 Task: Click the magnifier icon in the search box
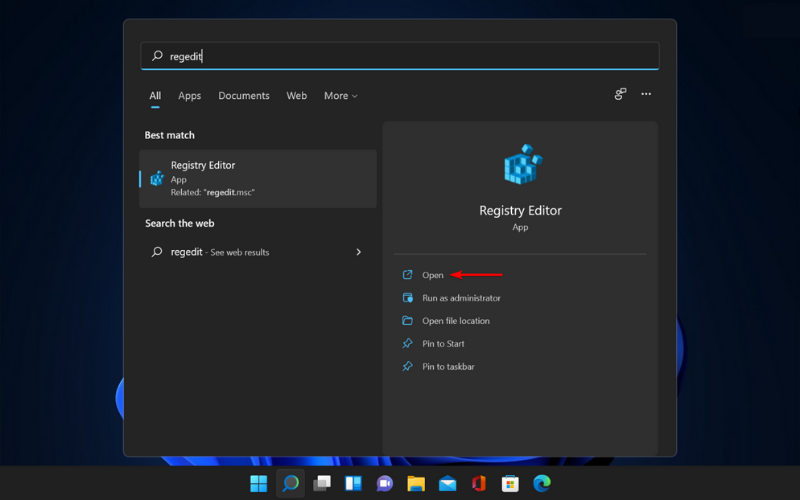157,56
